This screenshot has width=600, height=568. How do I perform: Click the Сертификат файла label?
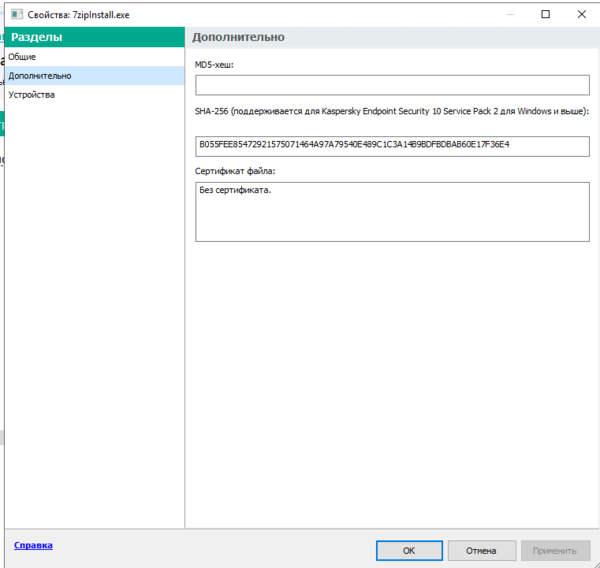coord(235,171)
